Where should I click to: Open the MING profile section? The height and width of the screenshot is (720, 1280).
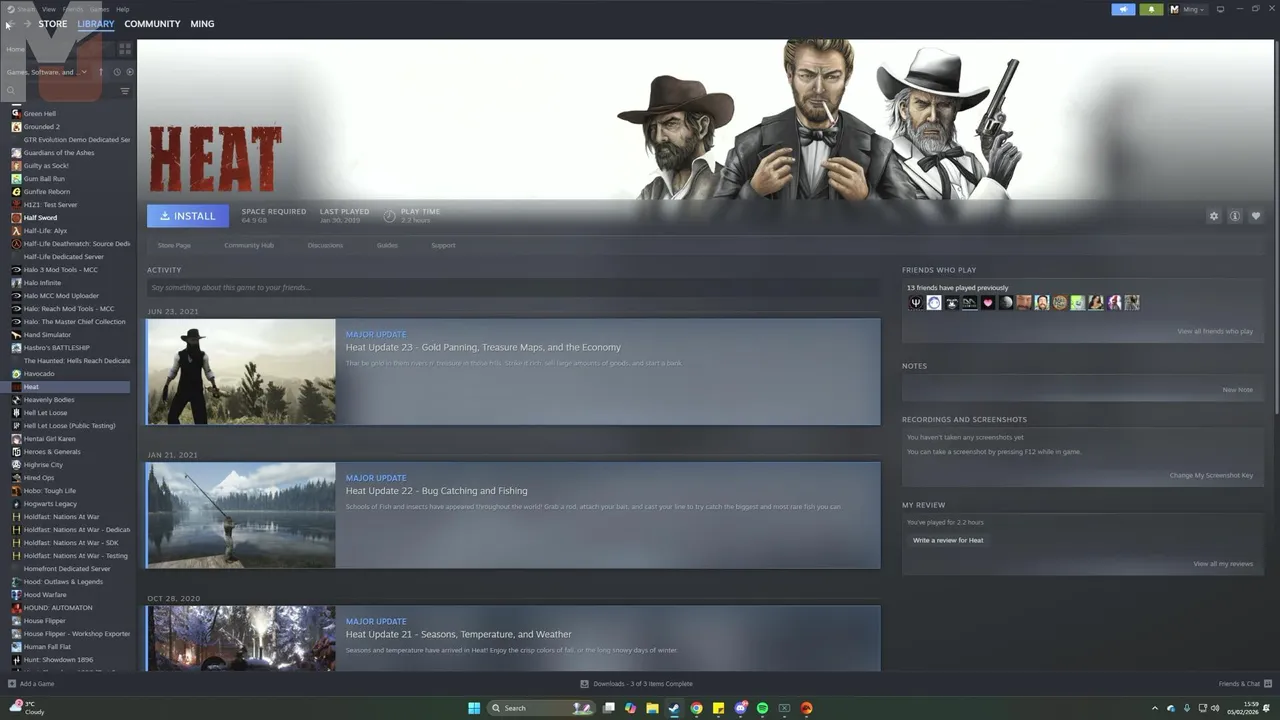click(202, 24)
